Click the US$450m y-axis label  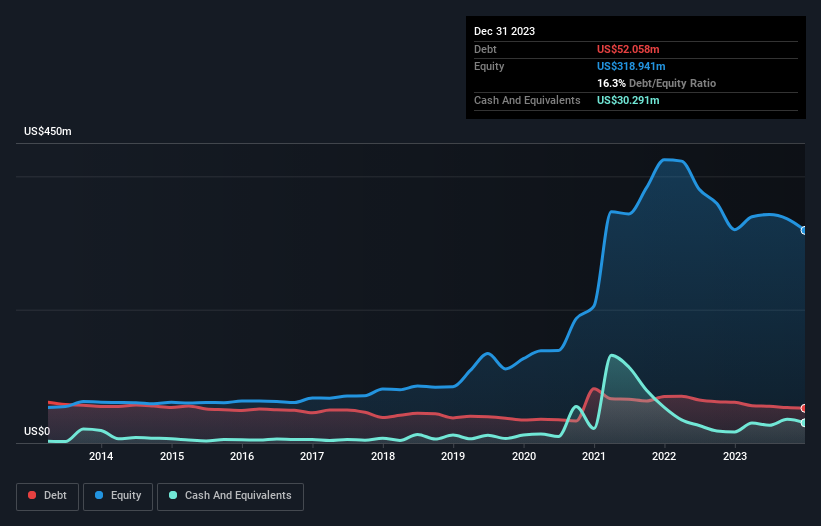point(48,131)
